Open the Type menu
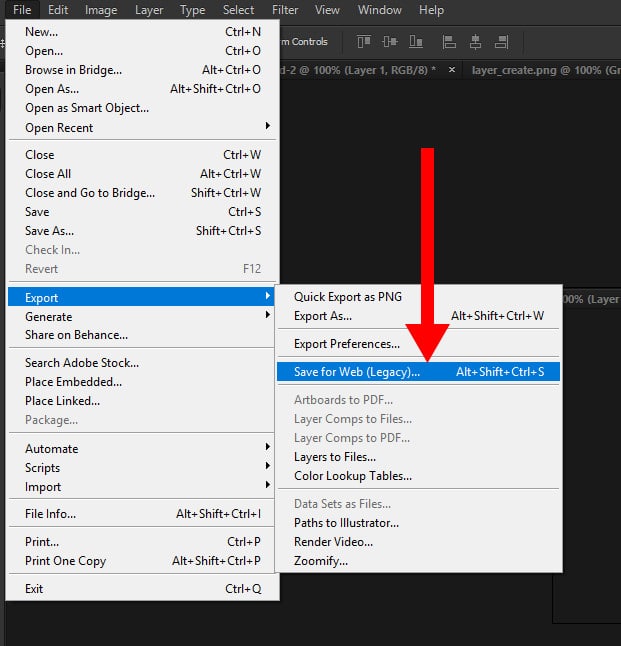Image resolution: width=621 pixels, height=646 pixels. (x=192, y=9)
